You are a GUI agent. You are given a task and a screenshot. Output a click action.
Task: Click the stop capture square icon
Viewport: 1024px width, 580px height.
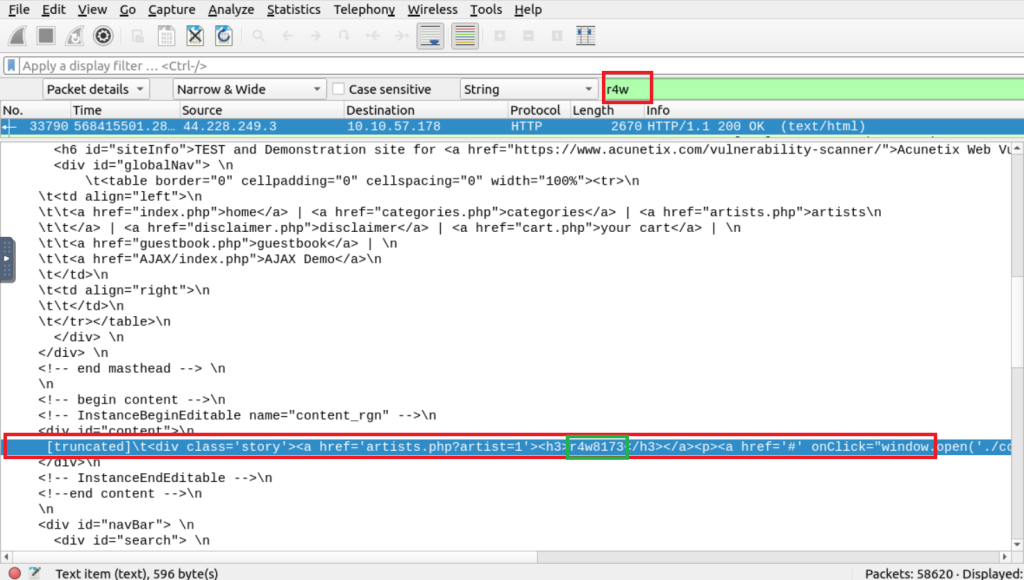point(46,37)
